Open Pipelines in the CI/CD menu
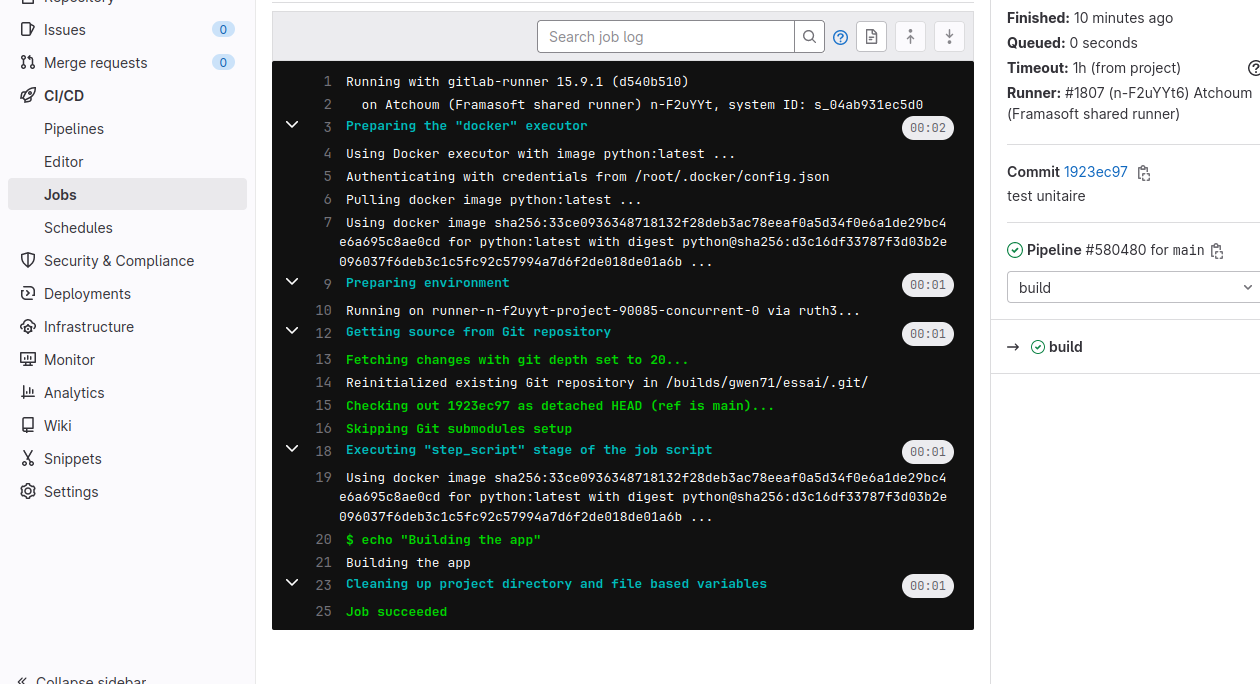The width and height of the screenshot is (1260, 684). click(74, 129)
